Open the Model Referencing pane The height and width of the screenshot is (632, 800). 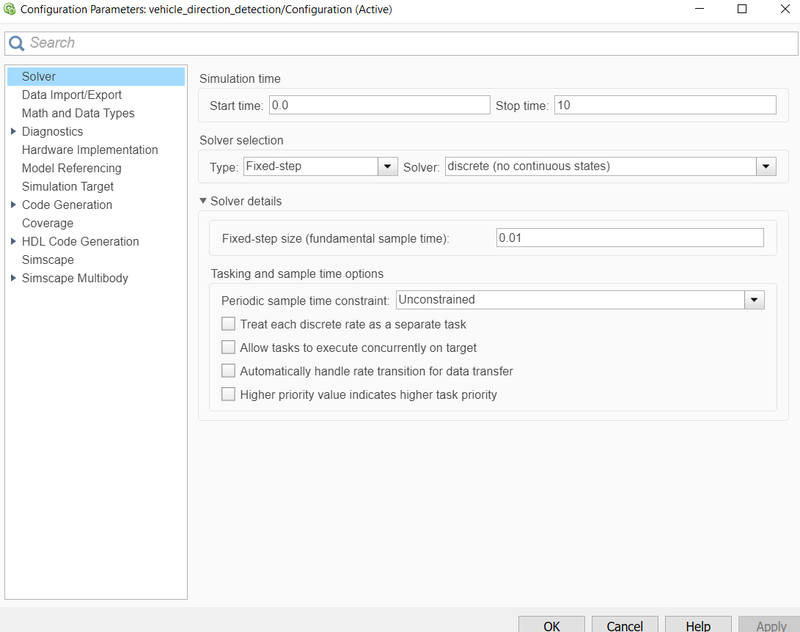click(x=71, y=168)
